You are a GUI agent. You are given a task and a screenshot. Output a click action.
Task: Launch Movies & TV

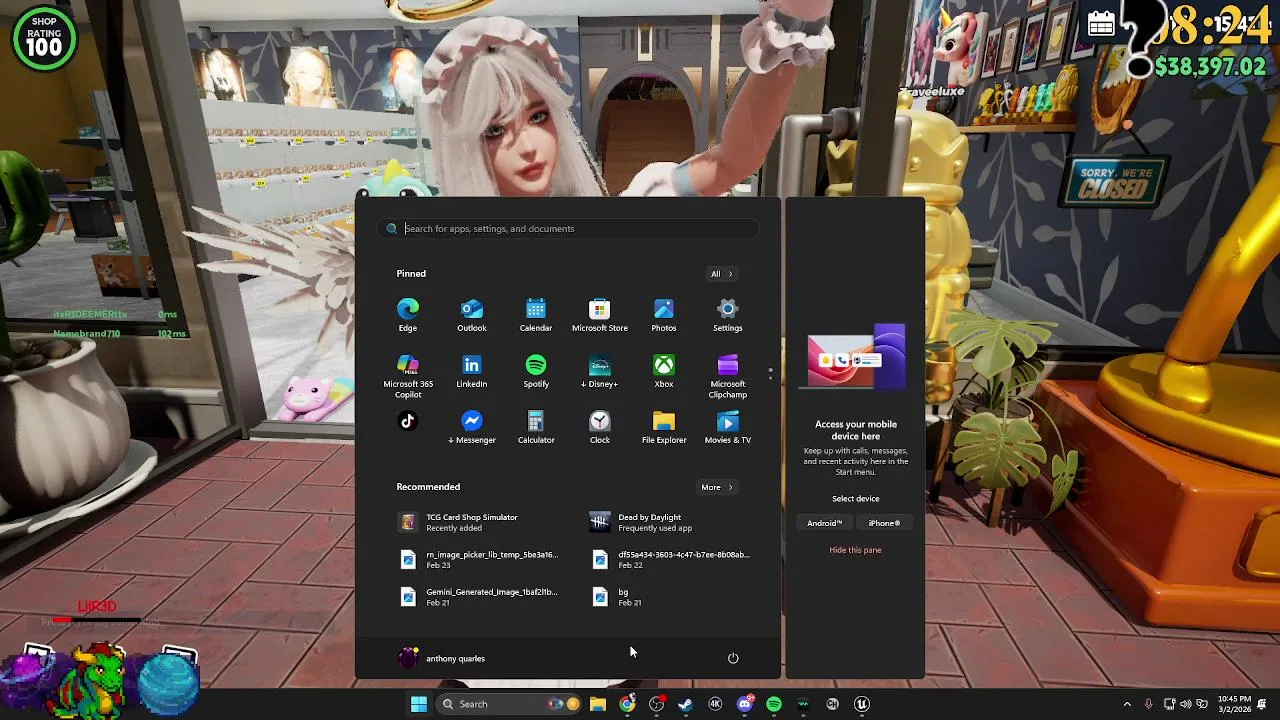[x=728, y=428]
